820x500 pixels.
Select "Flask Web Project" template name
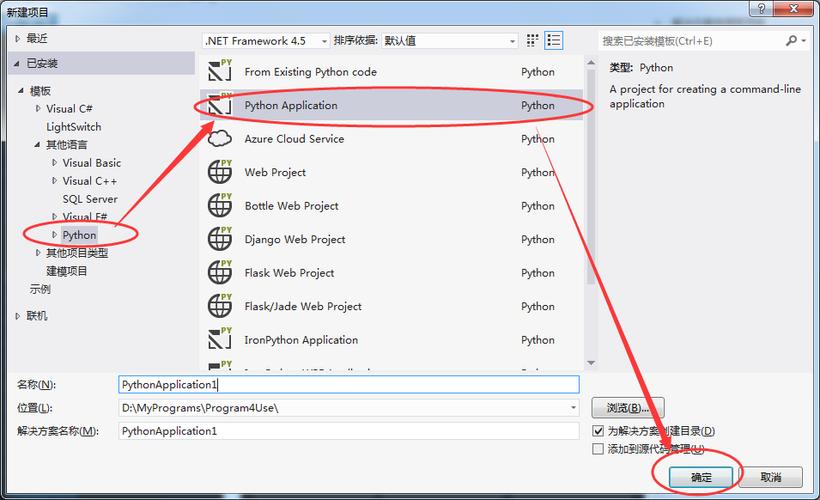pos(289,272)
